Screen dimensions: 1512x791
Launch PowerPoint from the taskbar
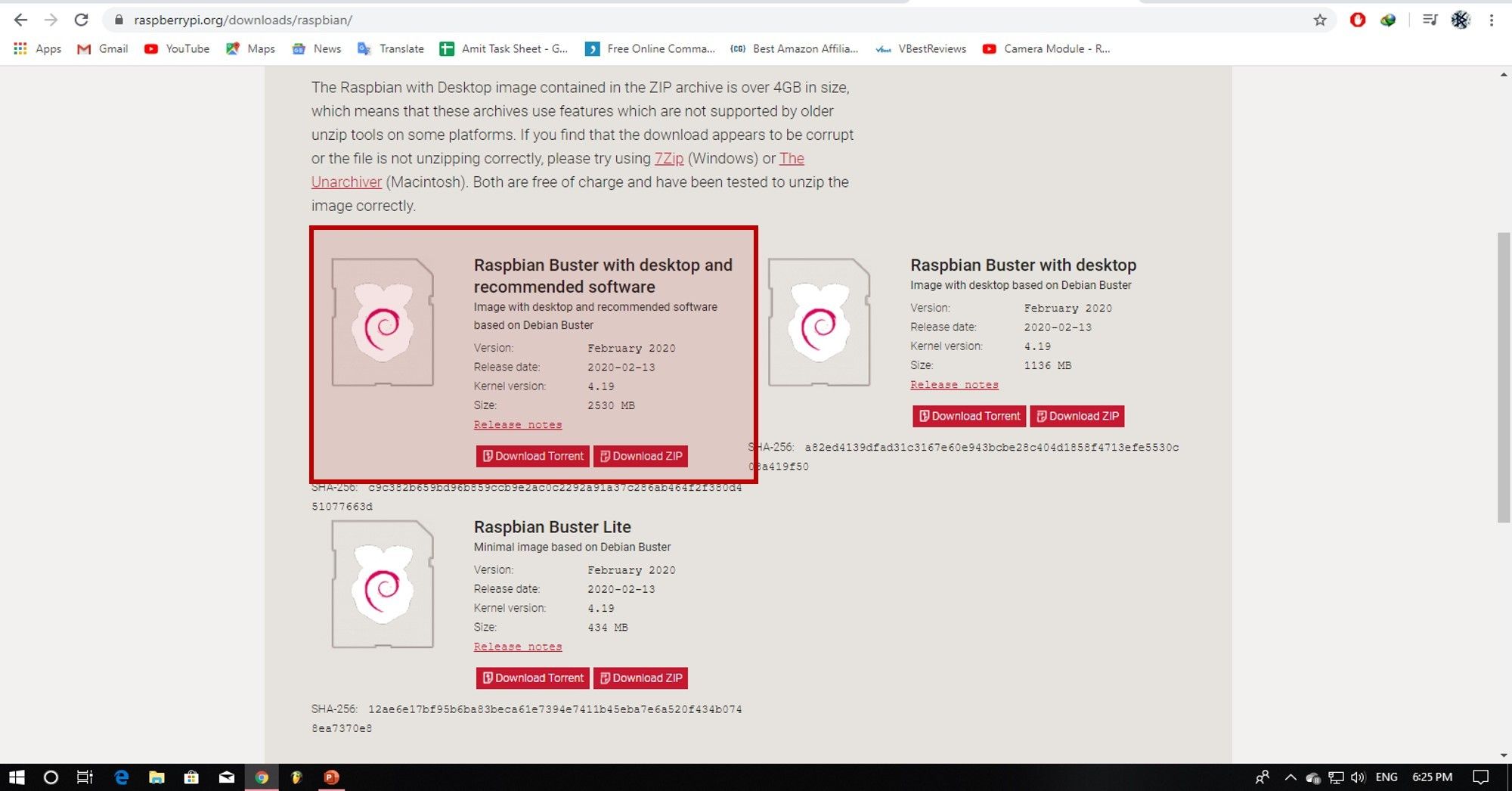coord(331,777)
